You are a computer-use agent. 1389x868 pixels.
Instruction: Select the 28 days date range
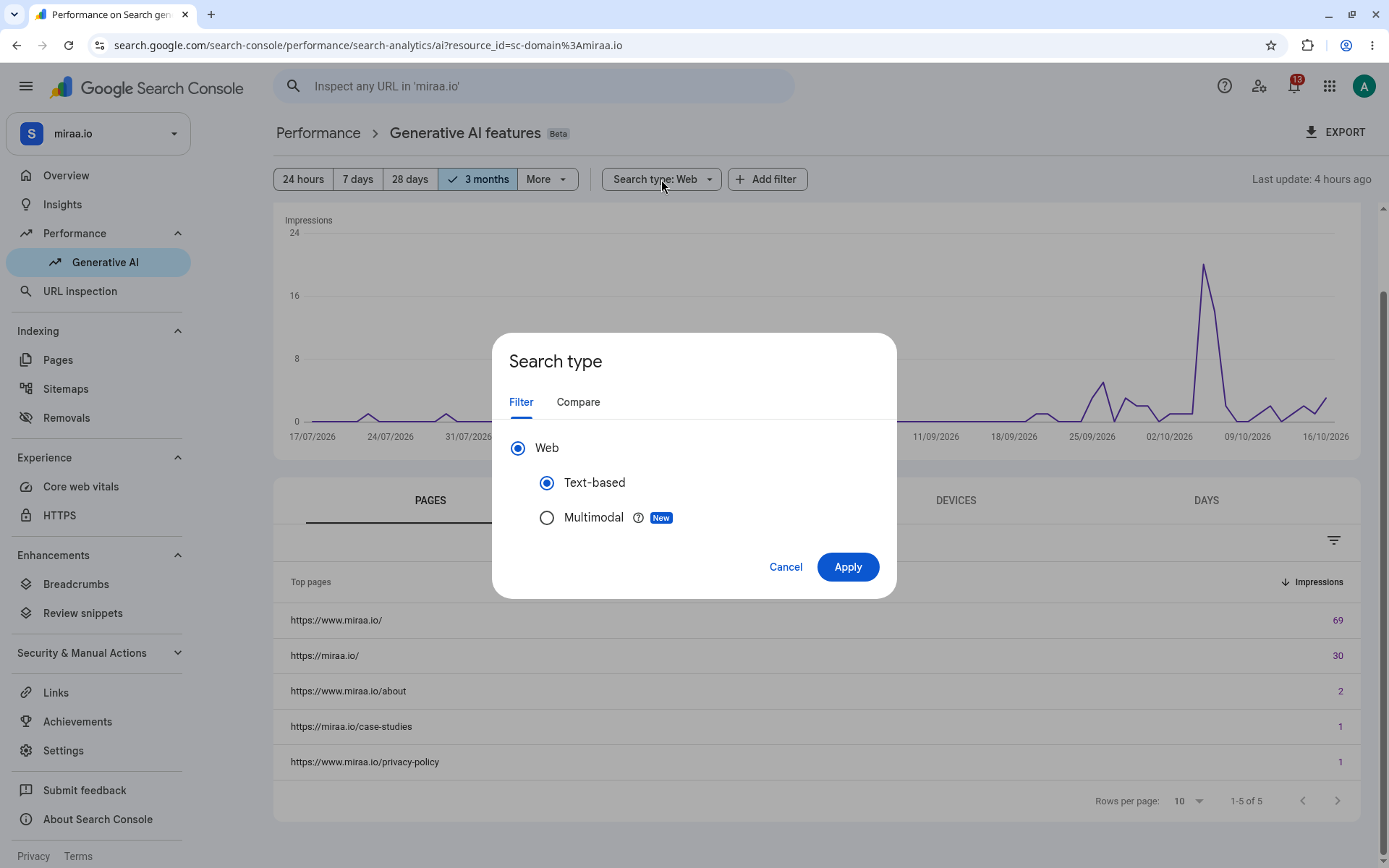(410, 179)
